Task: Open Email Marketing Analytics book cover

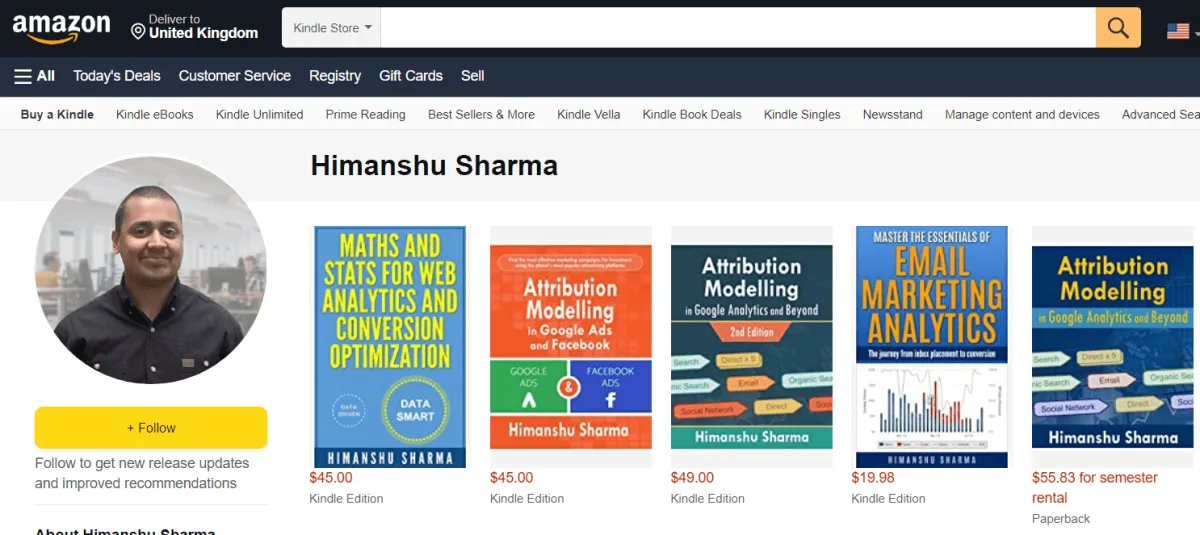Action: click(x=932, y=347)
